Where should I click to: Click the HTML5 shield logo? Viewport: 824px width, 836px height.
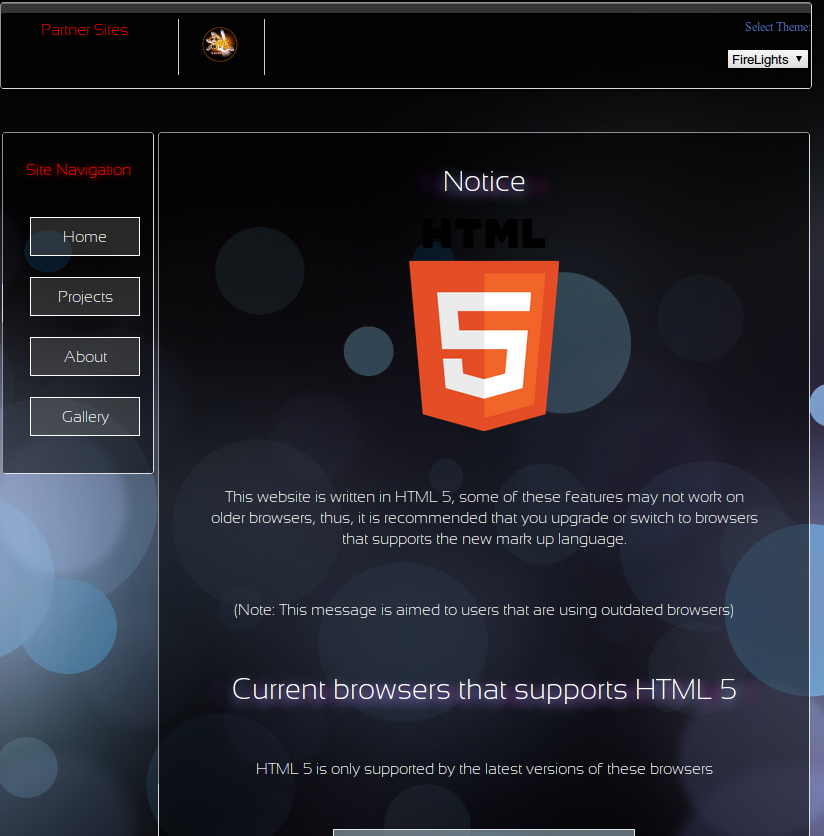pos(484,324)
